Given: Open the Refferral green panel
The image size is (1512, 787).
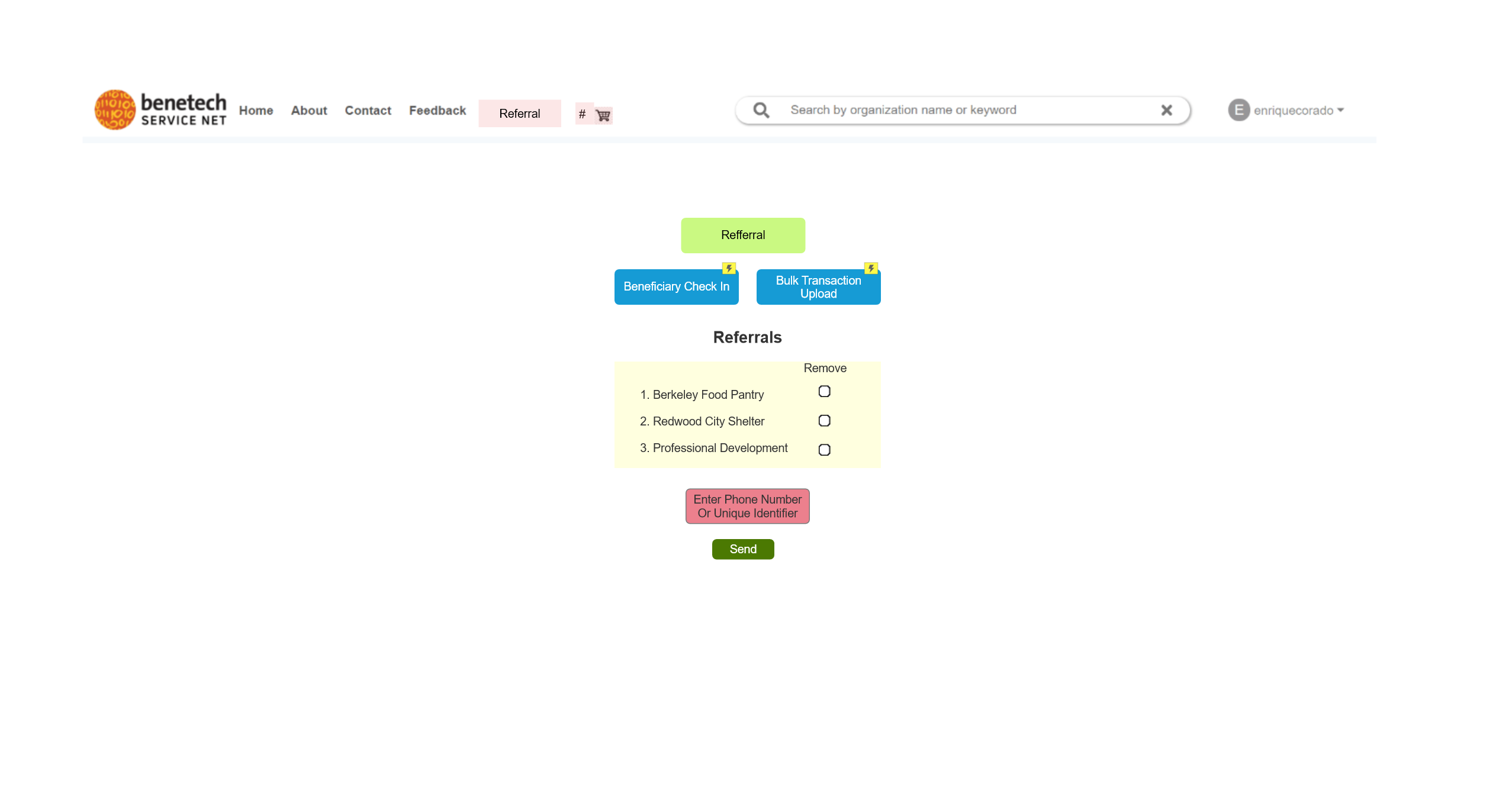Looking at the screenshot, I should [743, 235].
